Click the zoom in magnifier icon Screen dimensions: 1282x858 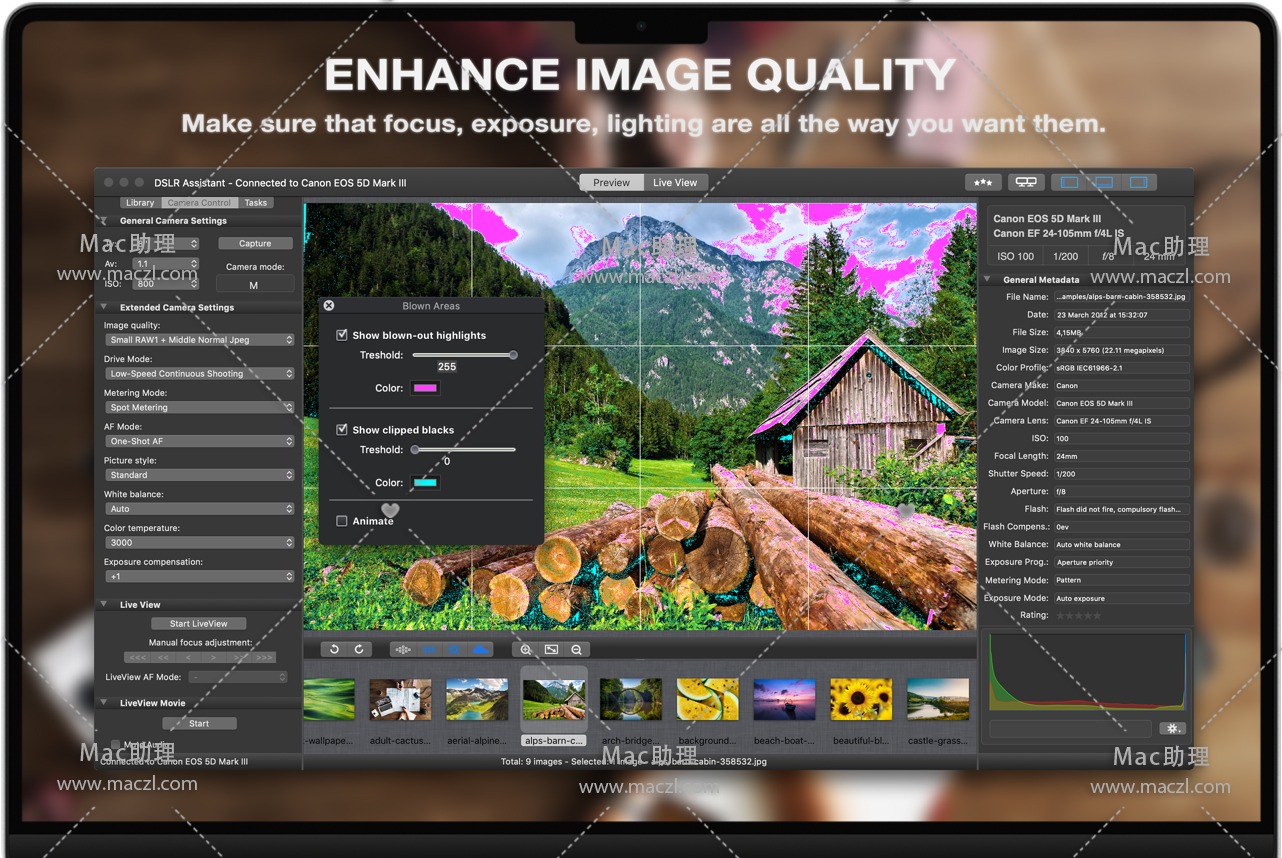pos(526,649)
